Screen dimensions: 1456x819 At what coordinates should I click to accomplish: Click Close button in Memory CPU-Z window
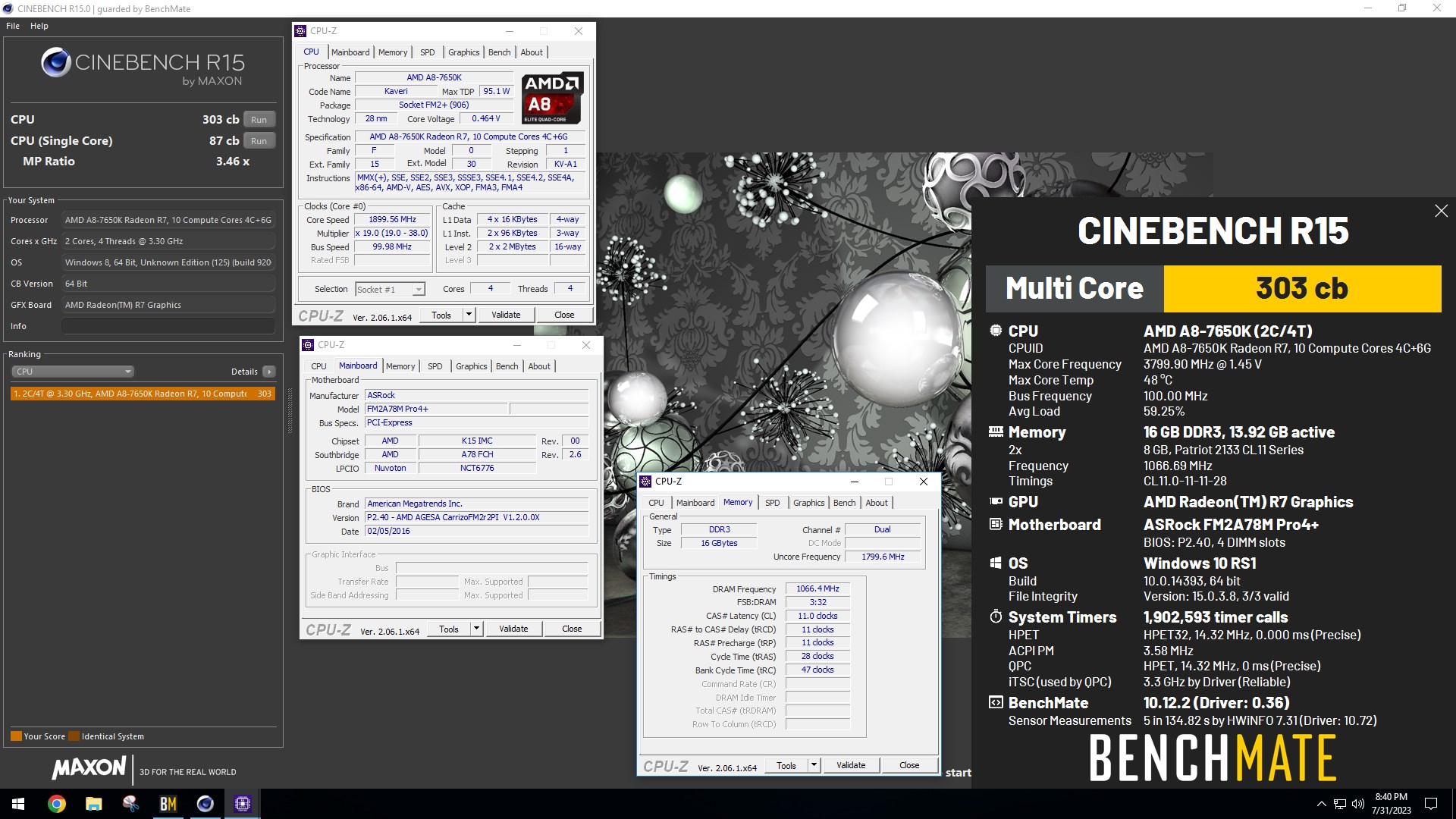pos(909,765)
